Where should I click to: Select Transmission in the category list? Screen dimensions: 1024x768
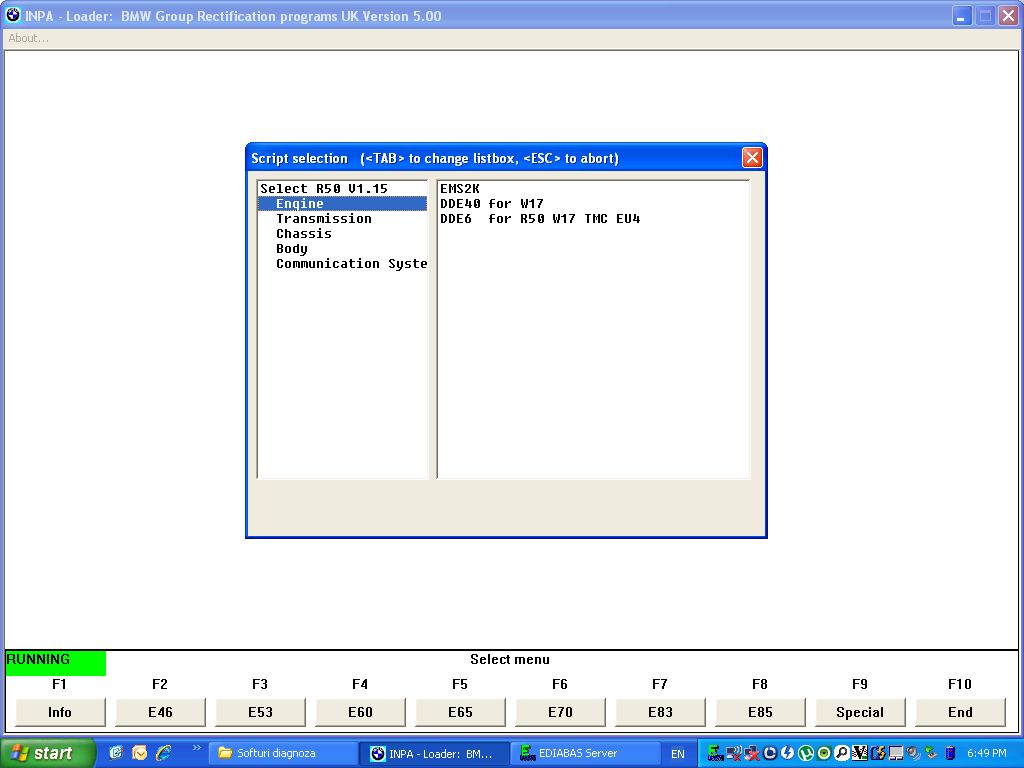coord(323,219)
